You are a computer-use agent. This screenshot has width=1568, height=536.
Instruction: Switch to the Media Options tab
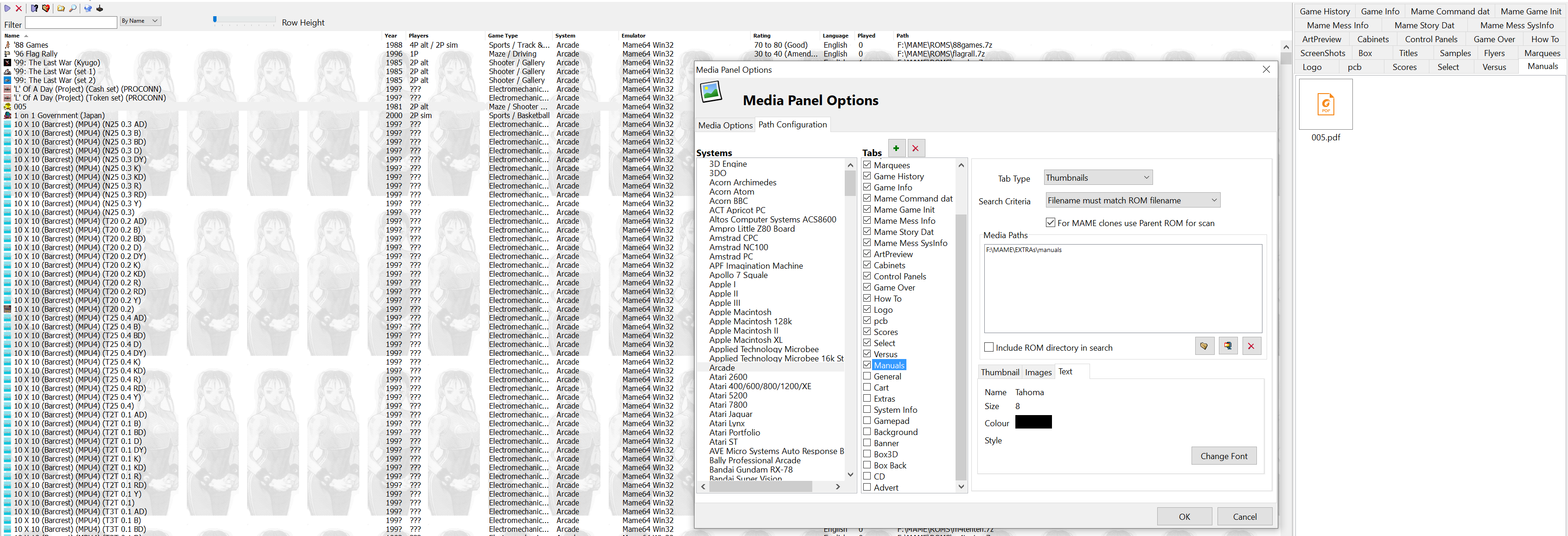[725, 125]
